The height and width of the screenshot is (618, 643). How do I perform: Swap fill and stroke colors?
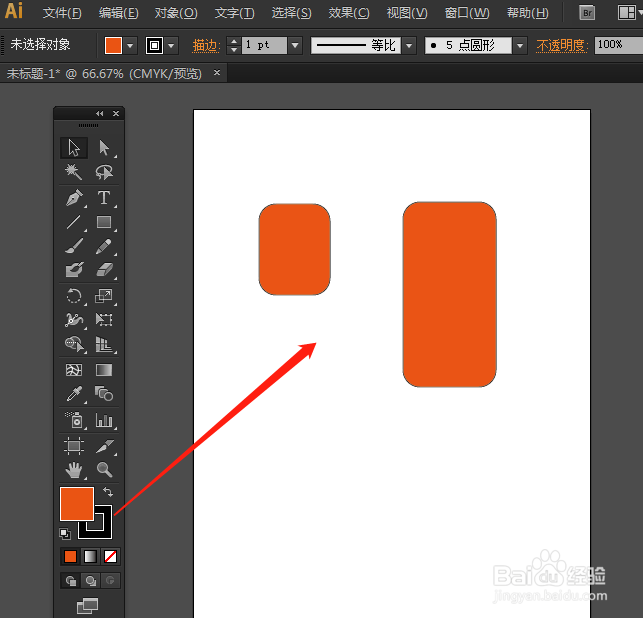coord(108,491)
